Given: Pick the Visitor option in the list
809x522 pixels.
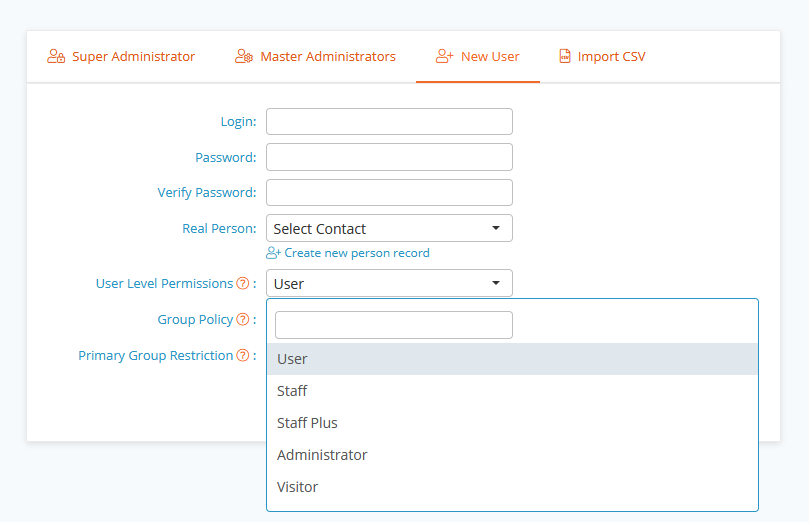Looking at the screenshot, I should click(x=512, y=487).
